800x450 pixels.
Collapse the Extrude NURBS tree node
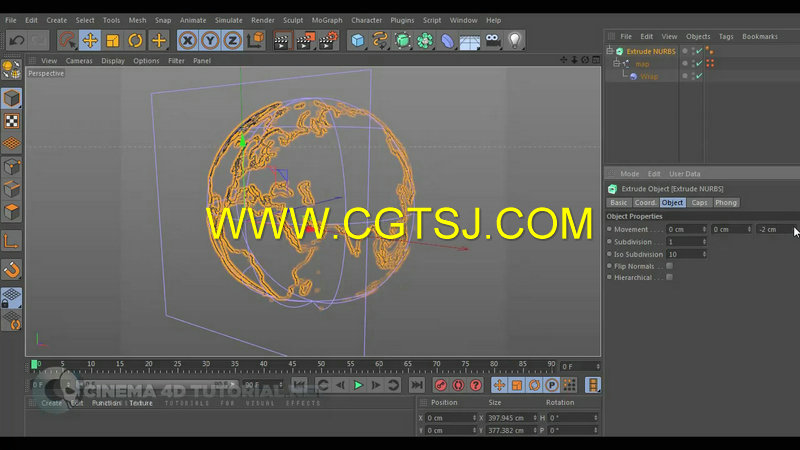click(x=610, y=51)
